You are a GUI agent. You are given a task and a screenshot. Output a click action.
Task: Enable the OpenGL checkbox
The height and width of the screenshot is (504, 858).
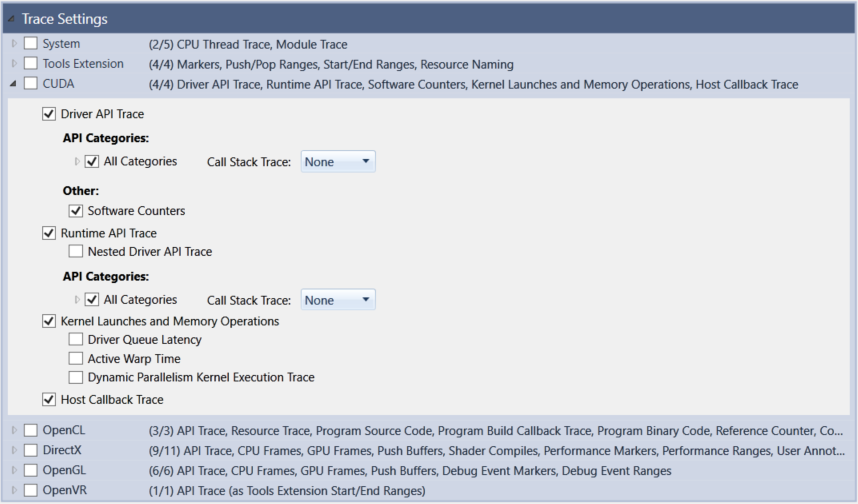(31, 470)
